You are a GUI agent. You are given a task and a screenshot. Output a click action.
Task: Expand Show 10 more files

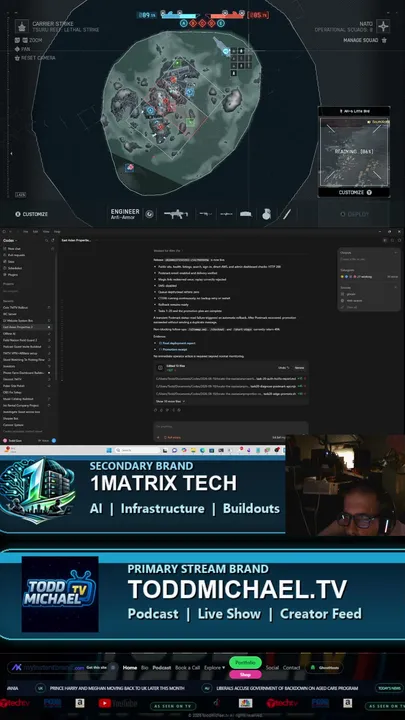(170, 401)
